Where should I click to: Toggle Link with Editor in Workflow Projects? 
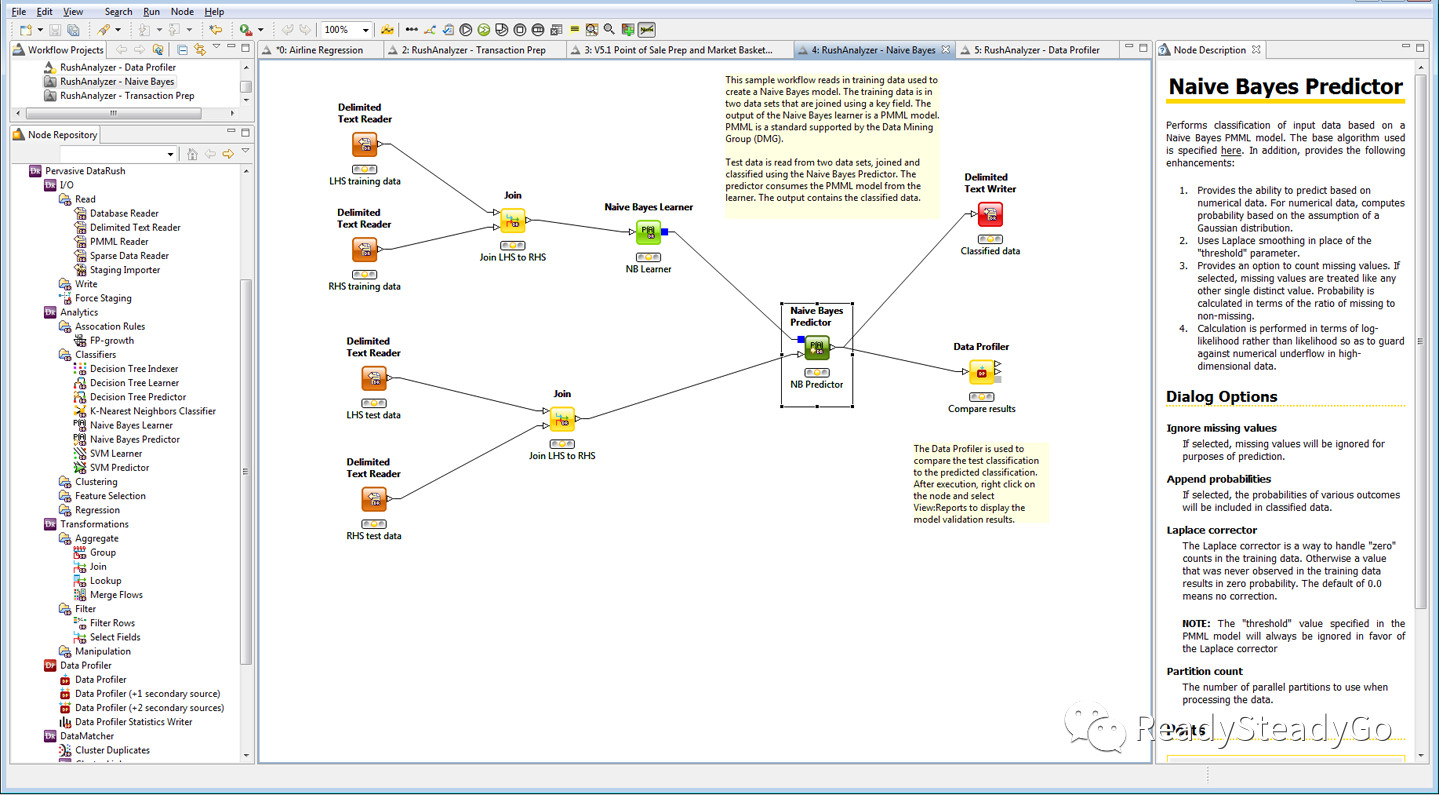pos(200,49)
